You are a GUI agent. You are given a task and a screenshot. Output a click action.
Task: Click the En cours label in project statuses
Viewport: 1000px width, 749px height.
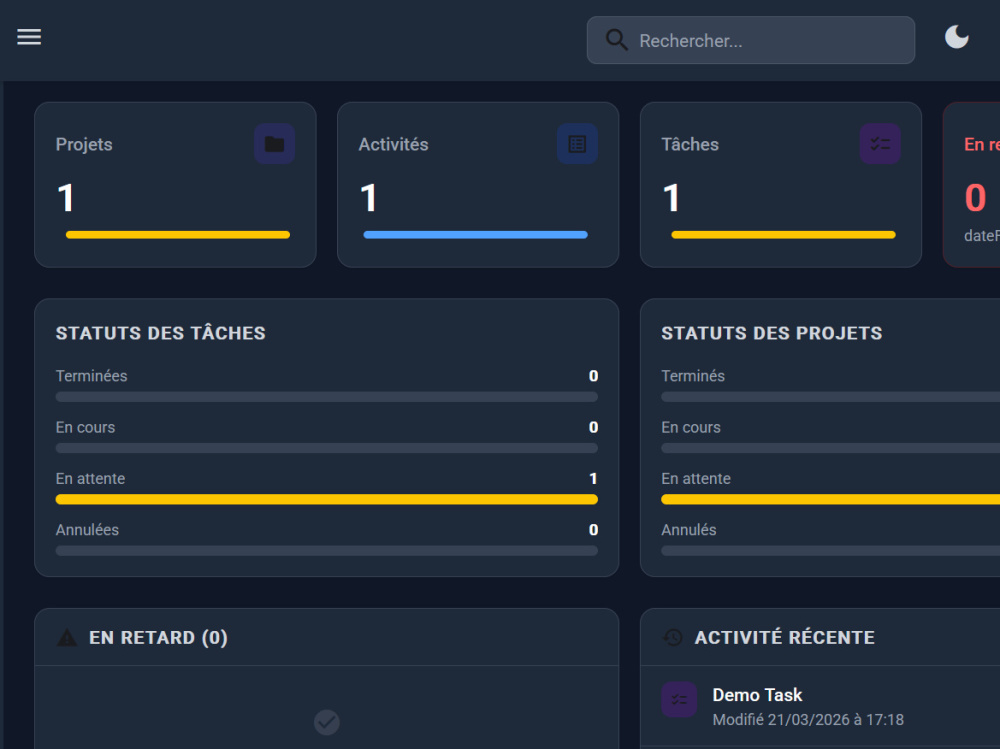[691, 427]
